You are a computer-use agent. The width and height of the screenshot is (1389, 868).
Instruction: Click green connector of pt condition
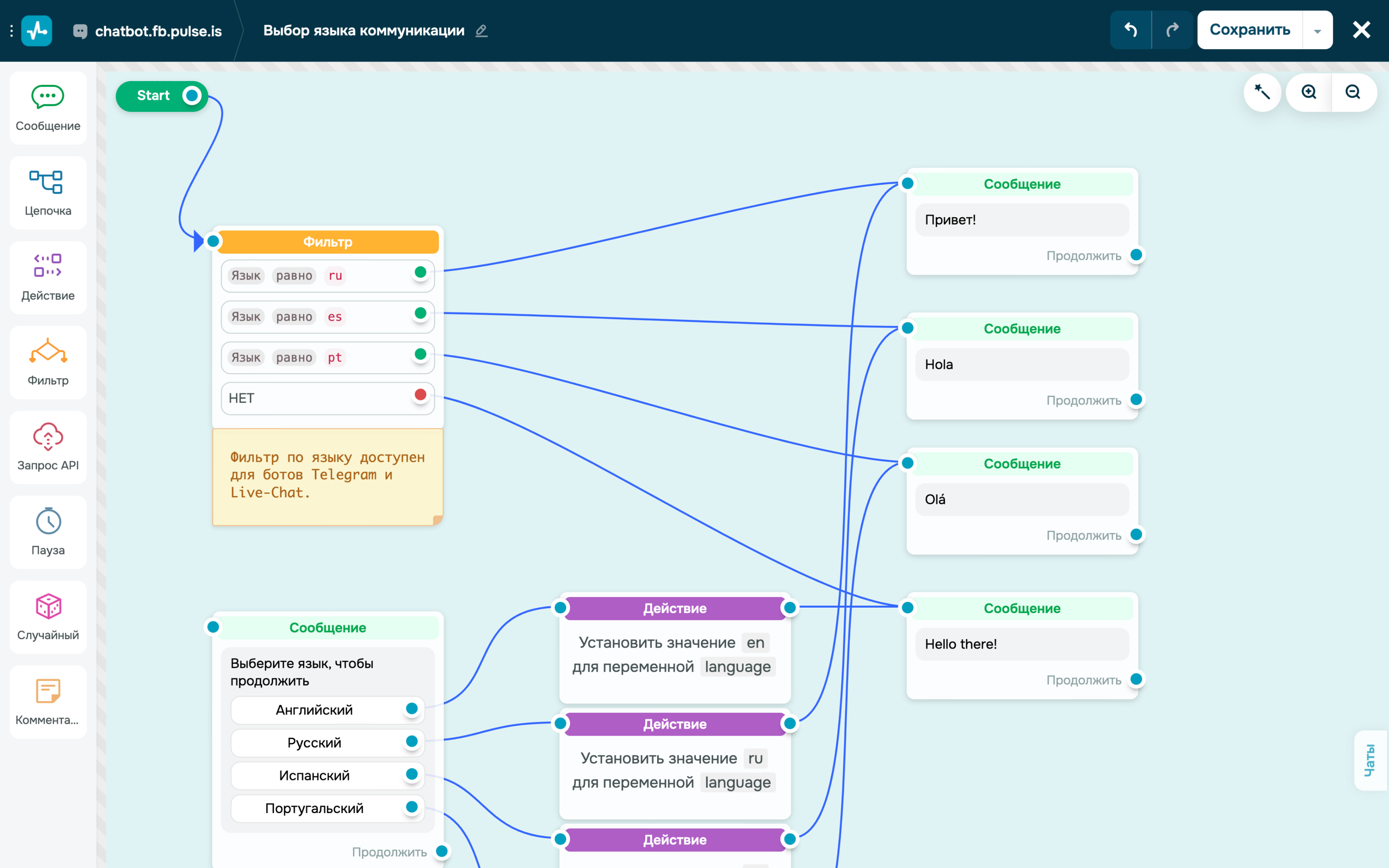[x=421, y=354]
